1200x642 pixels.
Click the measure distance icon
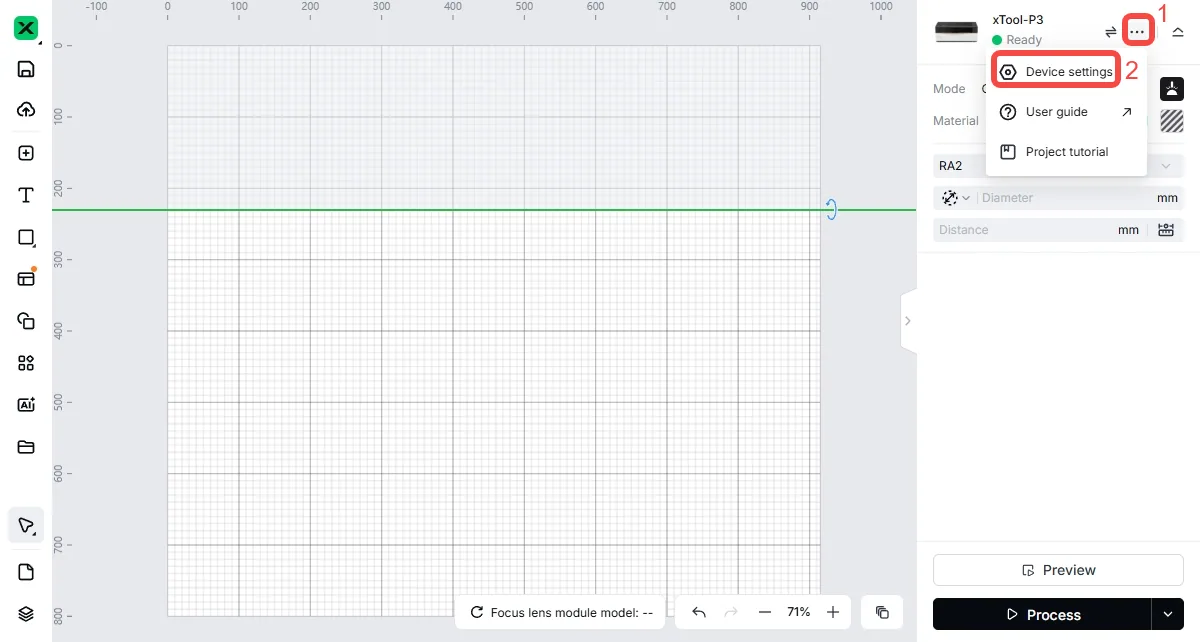1166,230
